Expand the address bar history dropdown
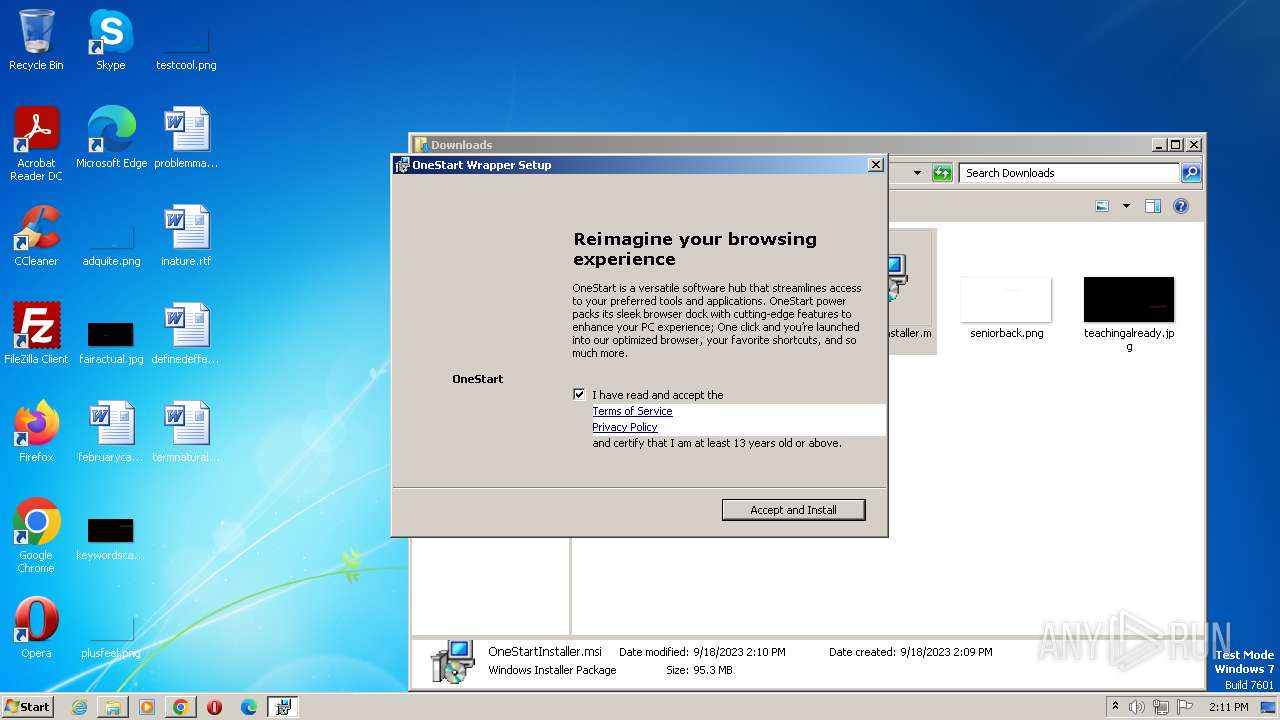Screen dimensions: 1280x720 917,173
